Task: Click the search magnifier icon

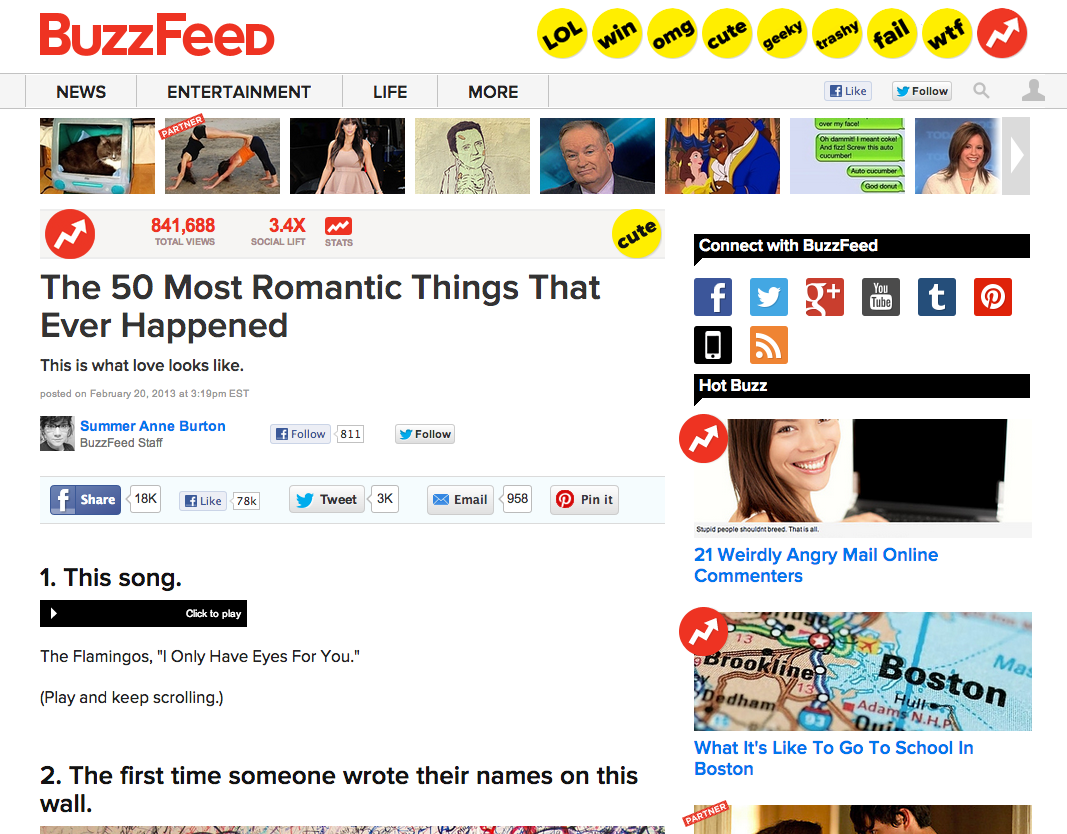Action: tap(981, 90)
